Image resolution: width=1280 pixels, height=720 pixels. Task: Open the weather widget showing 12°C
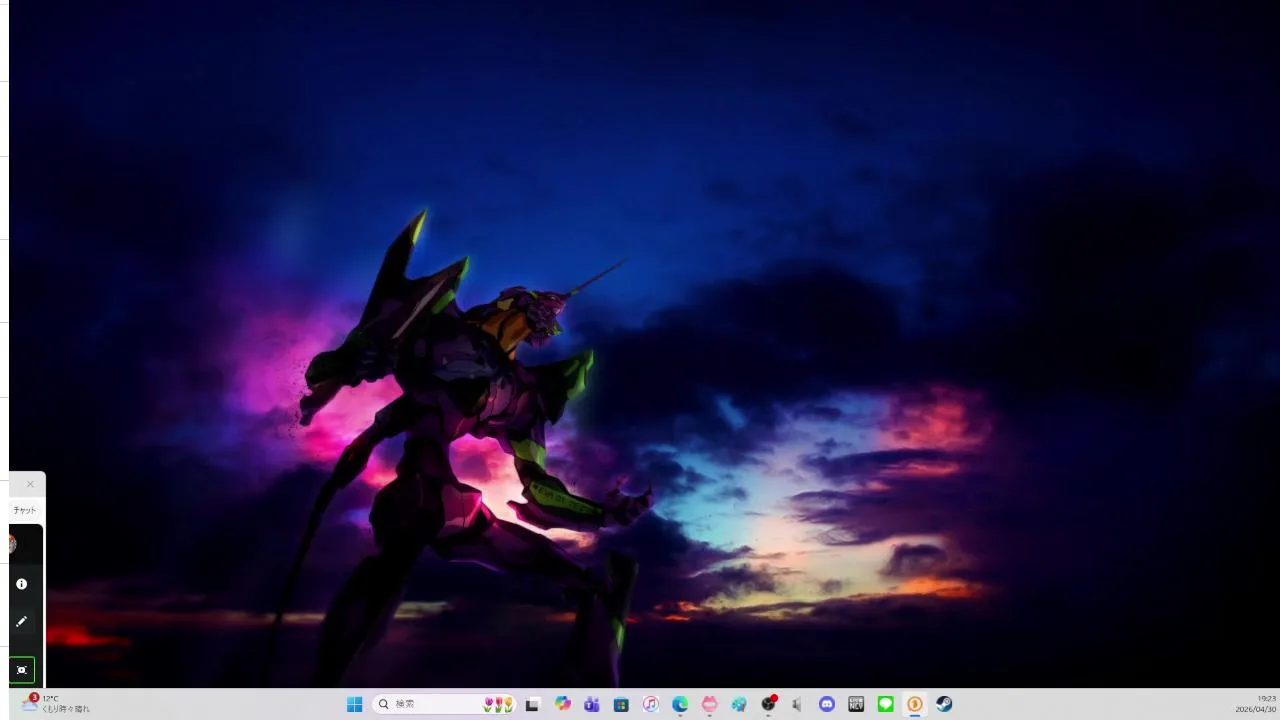pos(55,704)
